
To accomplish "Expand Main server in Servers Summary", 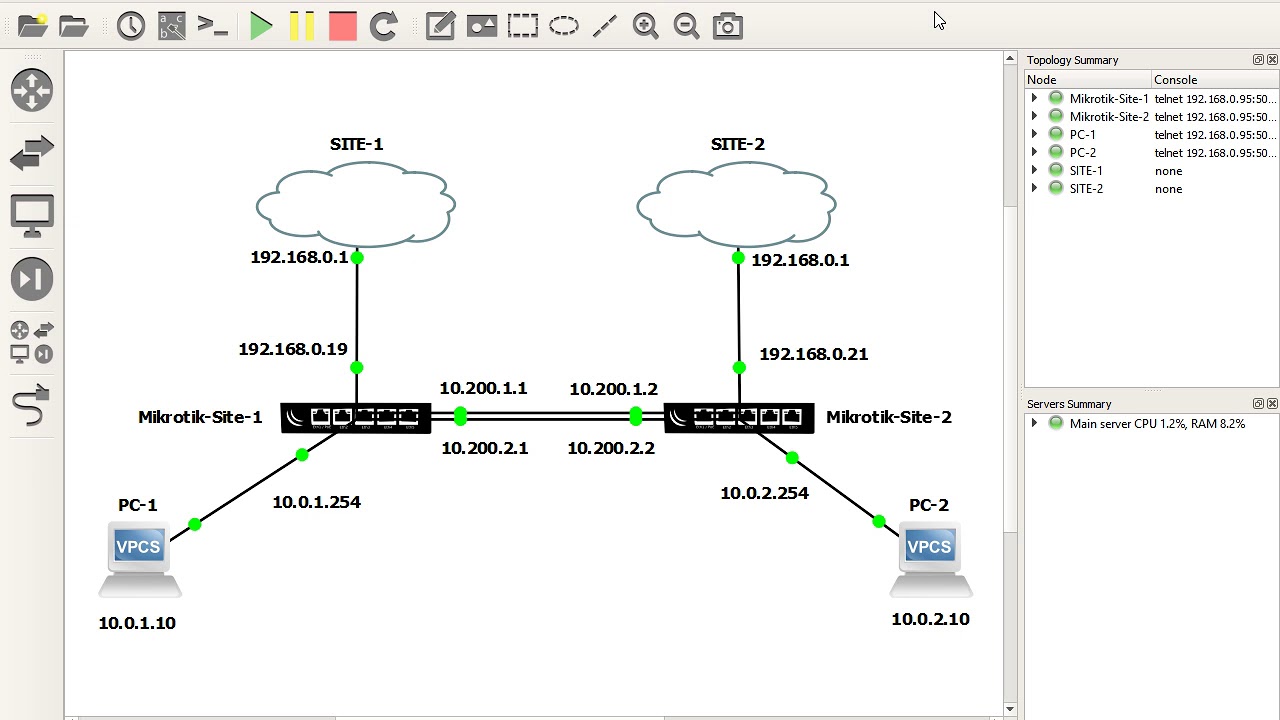I will [1035, 424].
